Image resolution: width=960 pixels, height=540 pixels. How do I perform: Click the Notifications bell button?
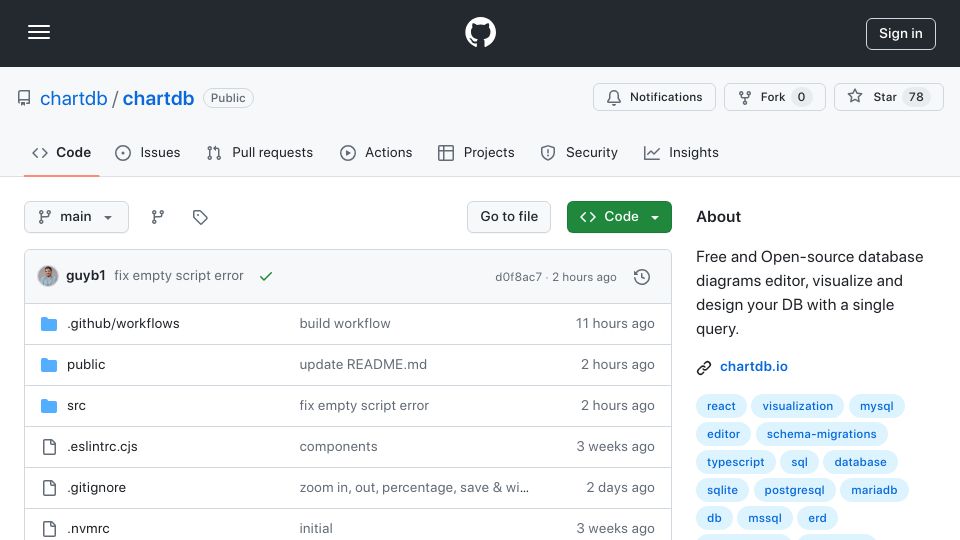tap(654, 97)
